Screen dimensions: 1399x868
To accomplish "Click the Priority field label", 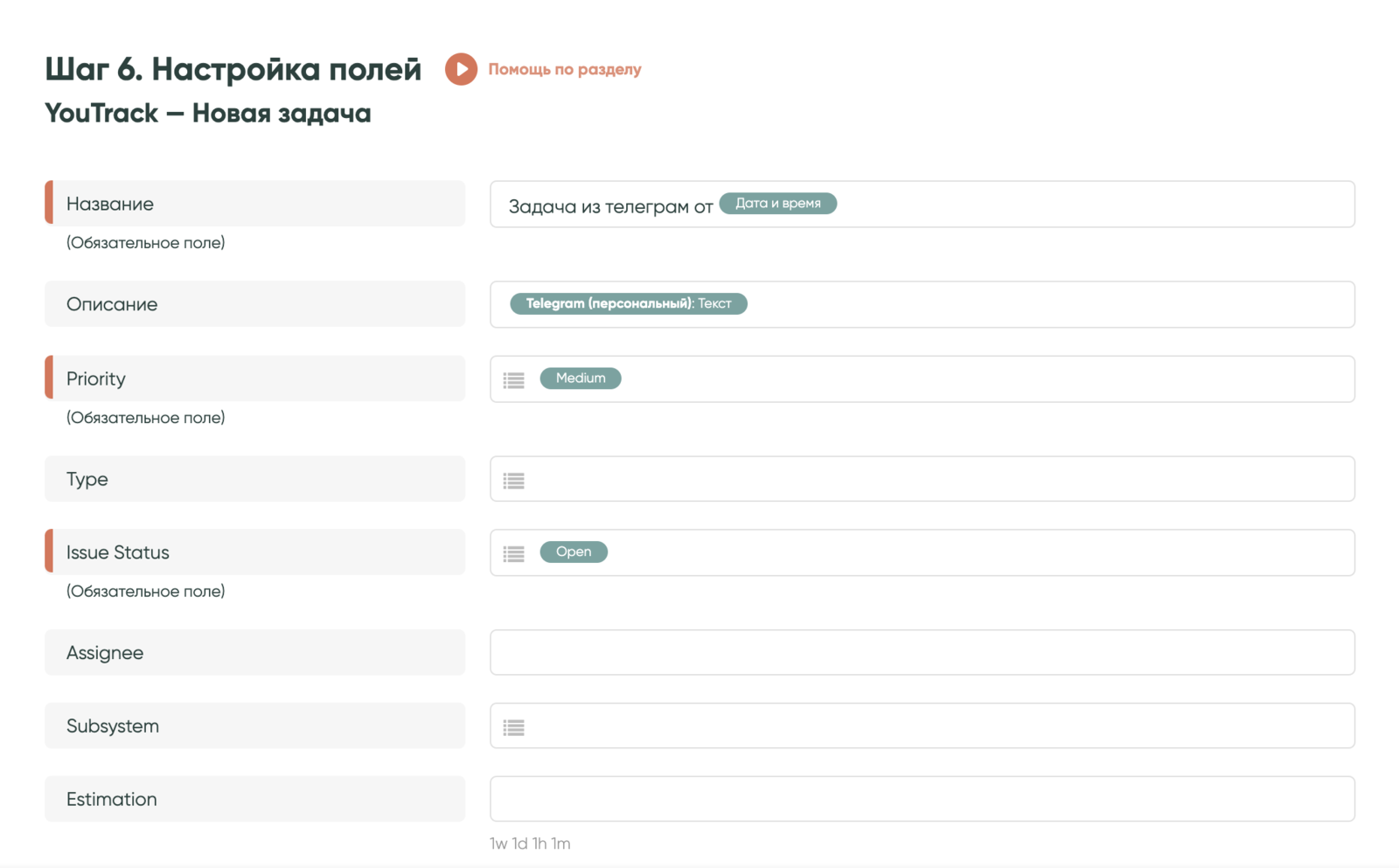I will coord(96,378).
